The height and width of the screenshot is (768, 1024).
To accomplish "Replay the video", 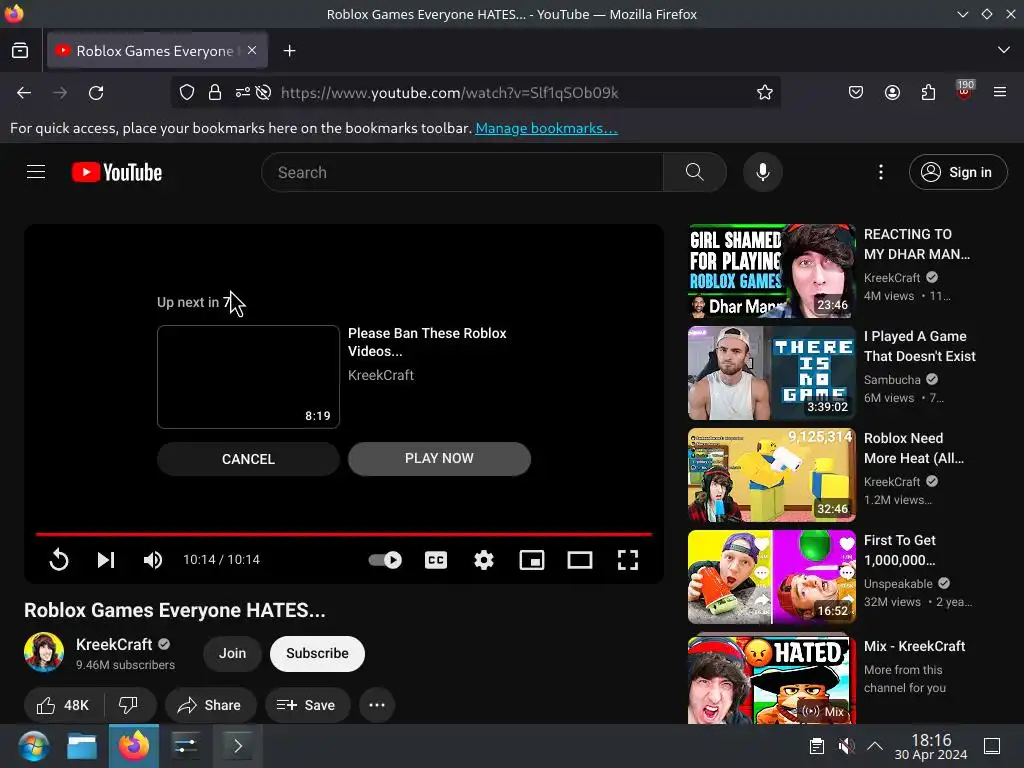I will click(x=59, y=560).
